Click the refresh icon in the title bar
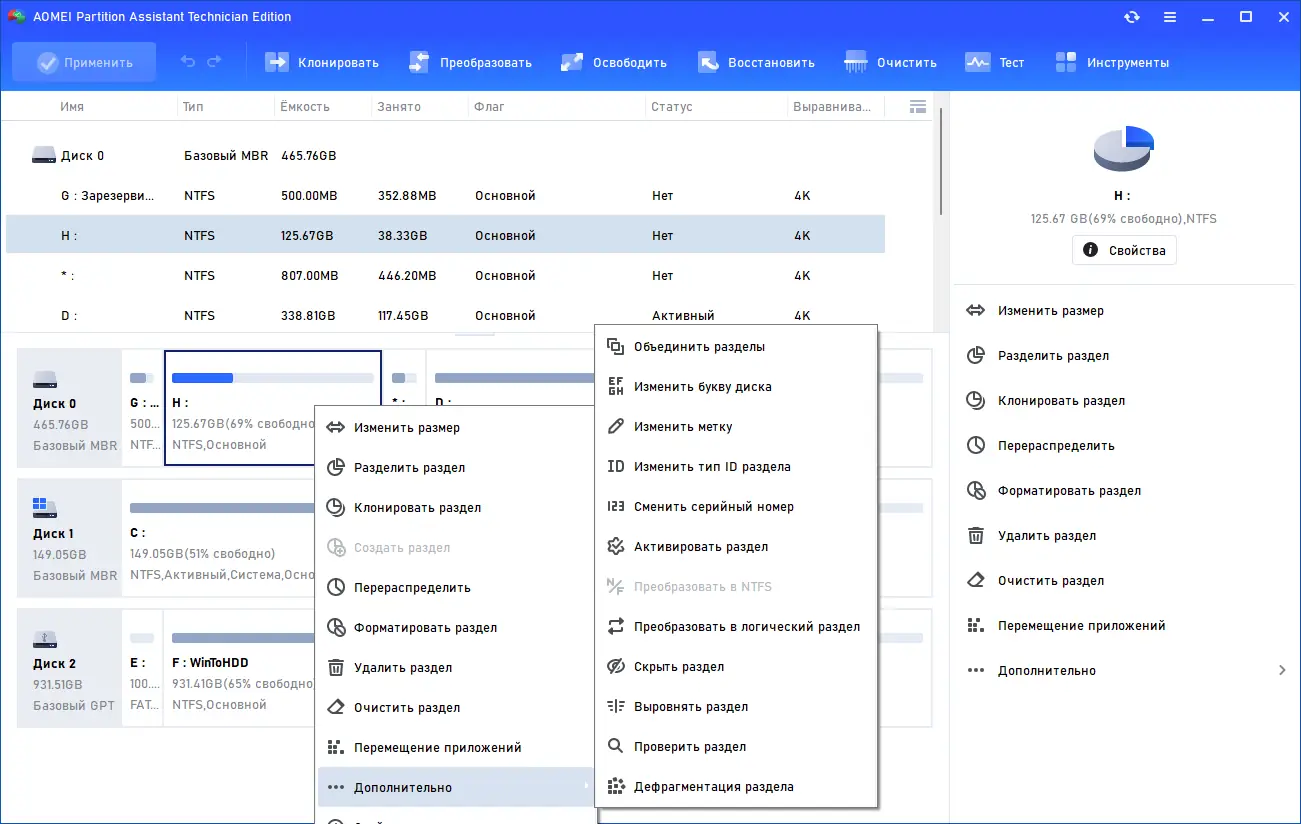Image resolution: width=1301 pixels, height=824 pixels. (x=1132, y=16)
